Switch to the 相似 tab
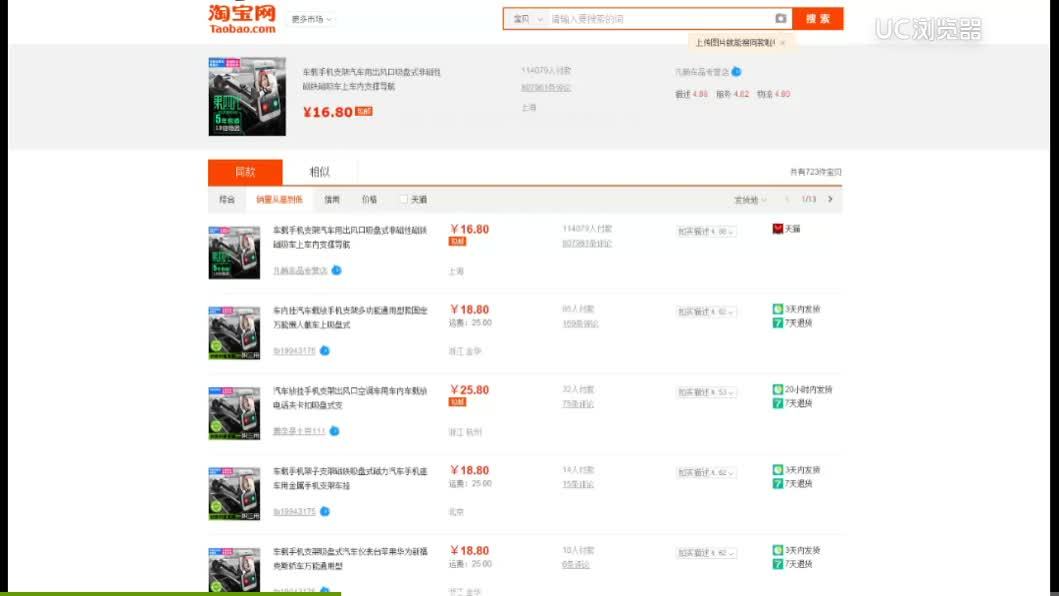This screenshot has width=1059, height=596. click(x=319, y=172)
